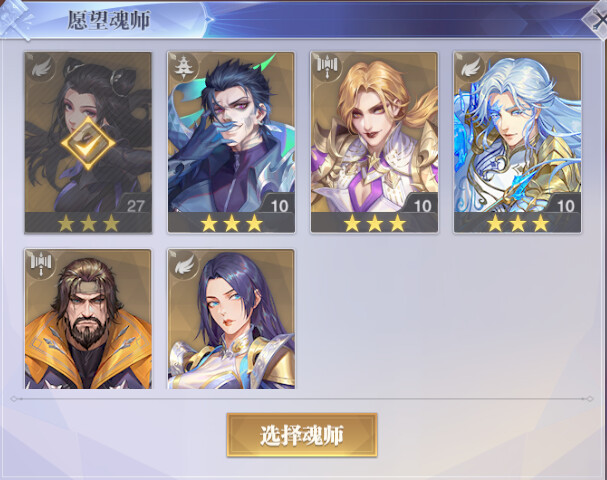Select the purple-haired woman with blue eyes
Viewport: 607px width, 480px height.
point(231,319)
